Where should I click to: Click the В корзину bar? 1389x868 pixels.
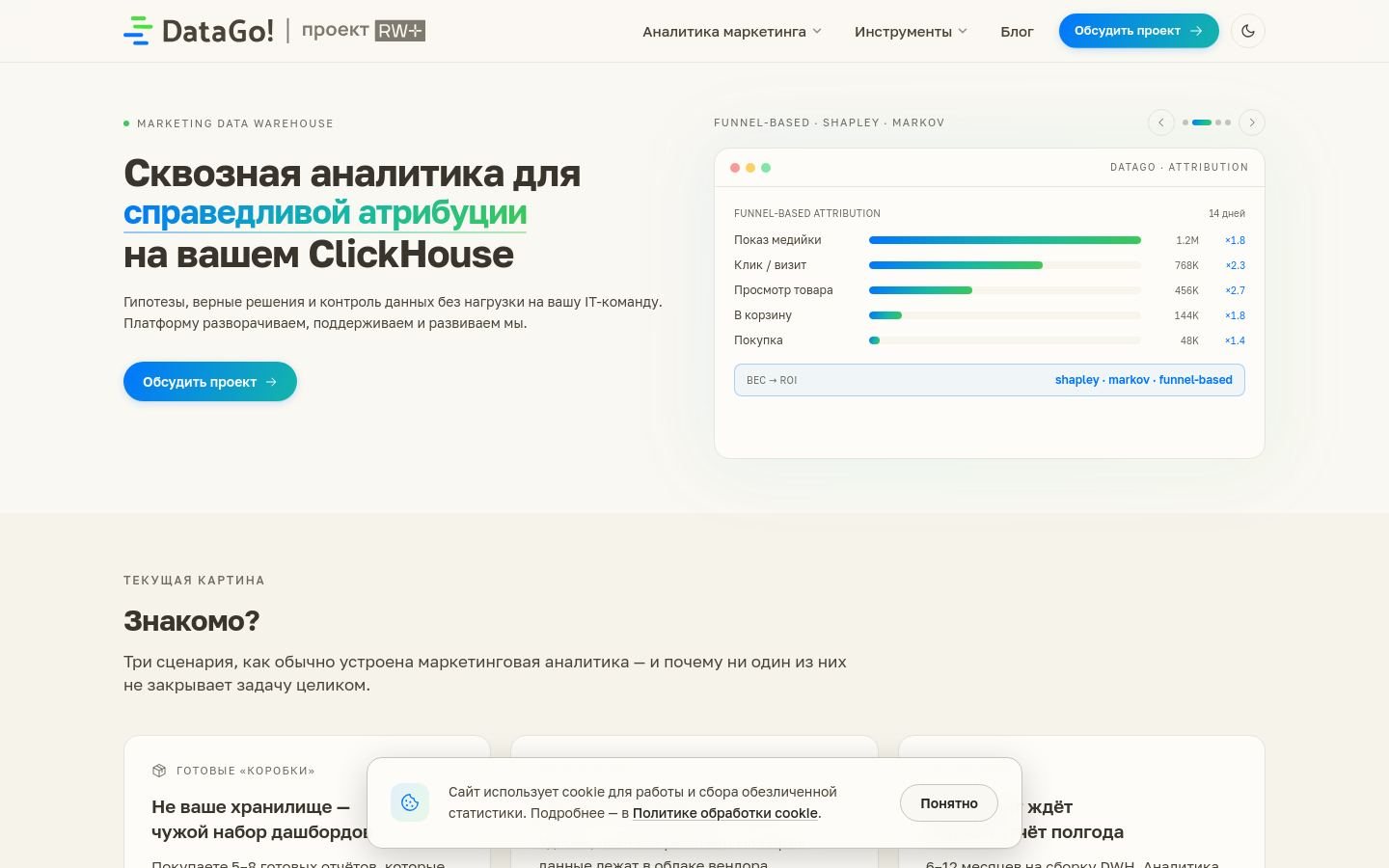point(1005,315)
